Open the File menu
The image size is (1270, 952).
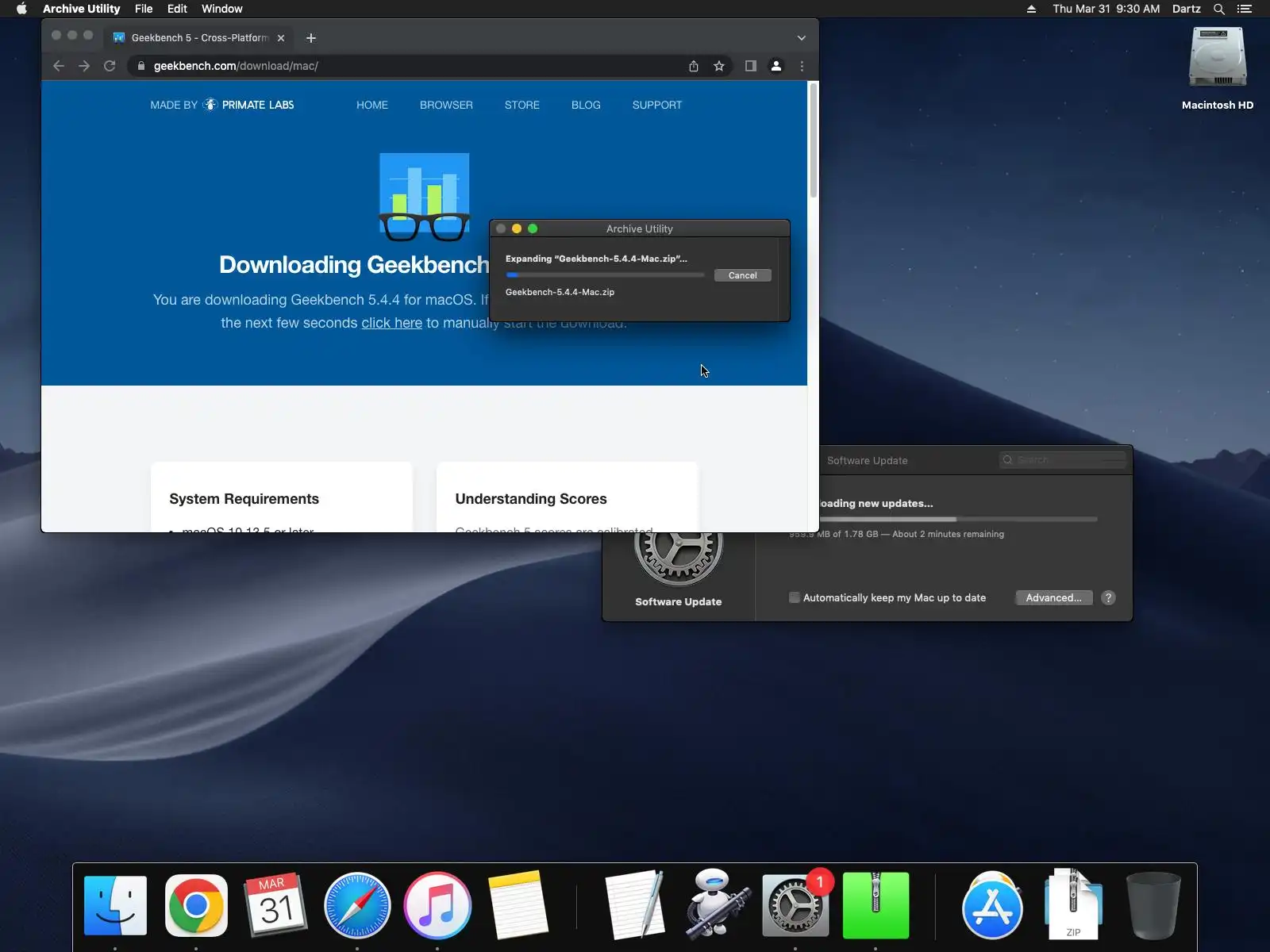pos(144,9)
